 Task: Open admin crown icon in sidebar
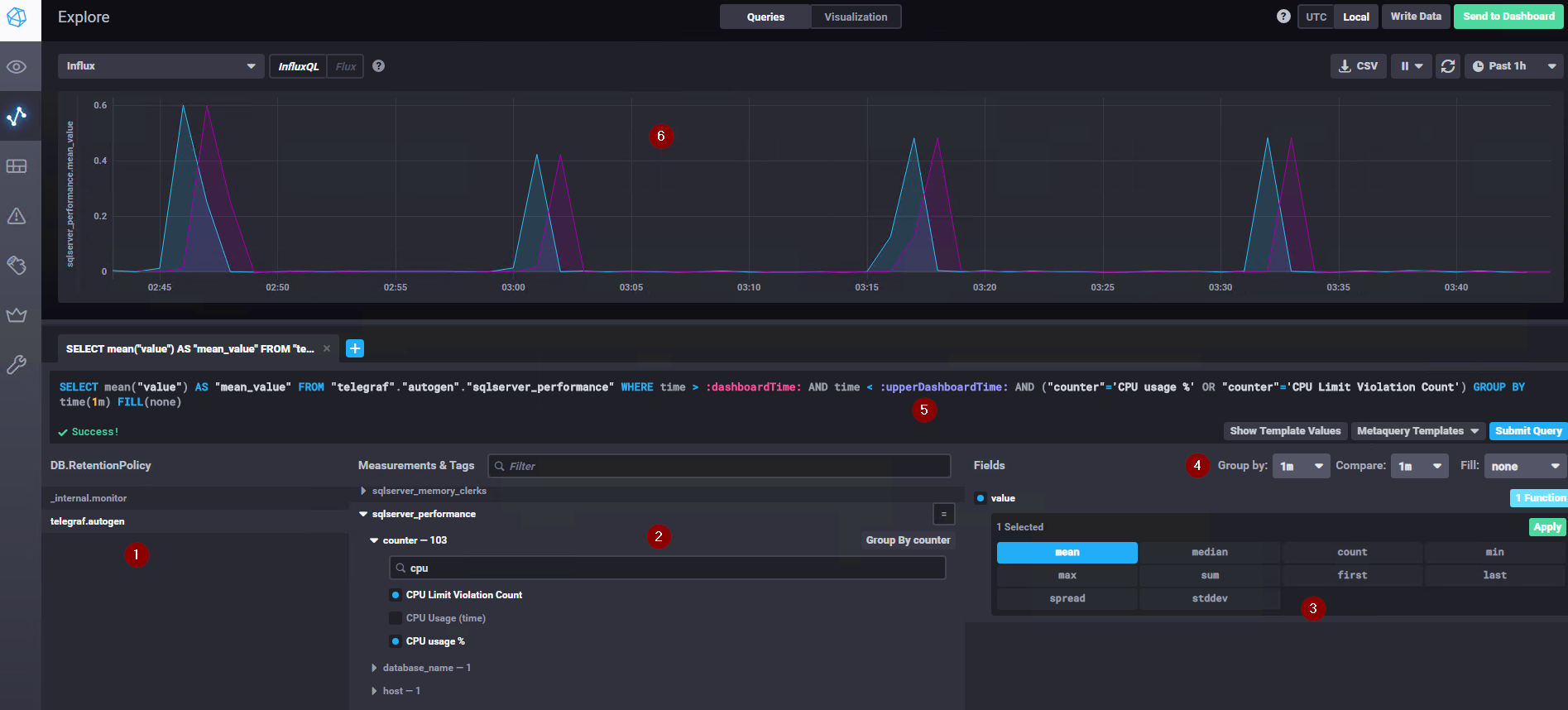click(17, 315)
